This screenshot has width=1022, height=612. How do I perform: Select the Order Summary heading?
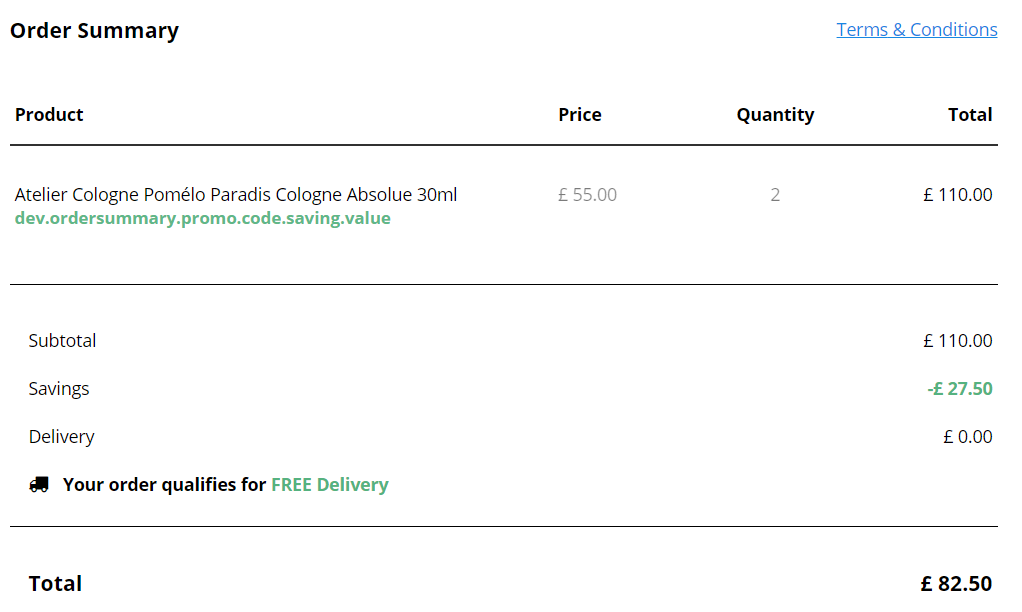click(95, 31)
